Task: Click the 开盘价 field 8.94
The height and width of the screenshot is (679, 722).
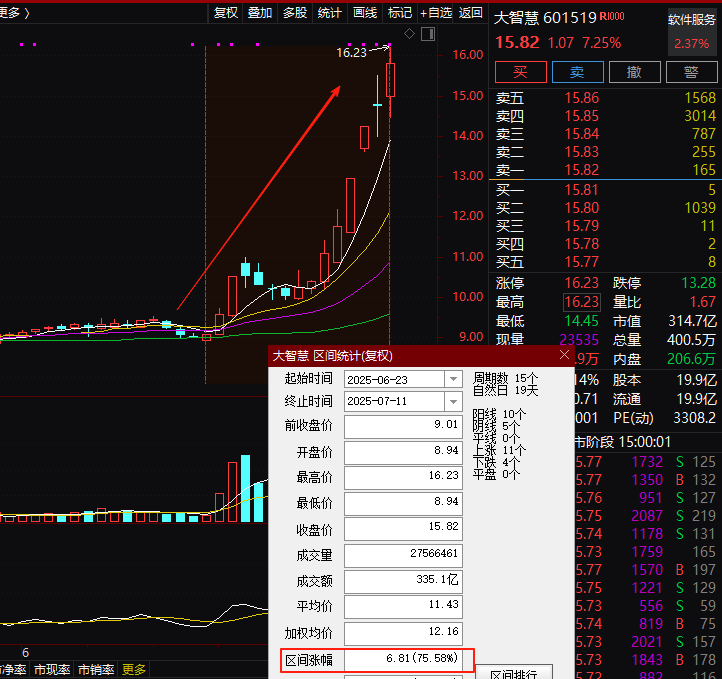Action: coord(403,452)
